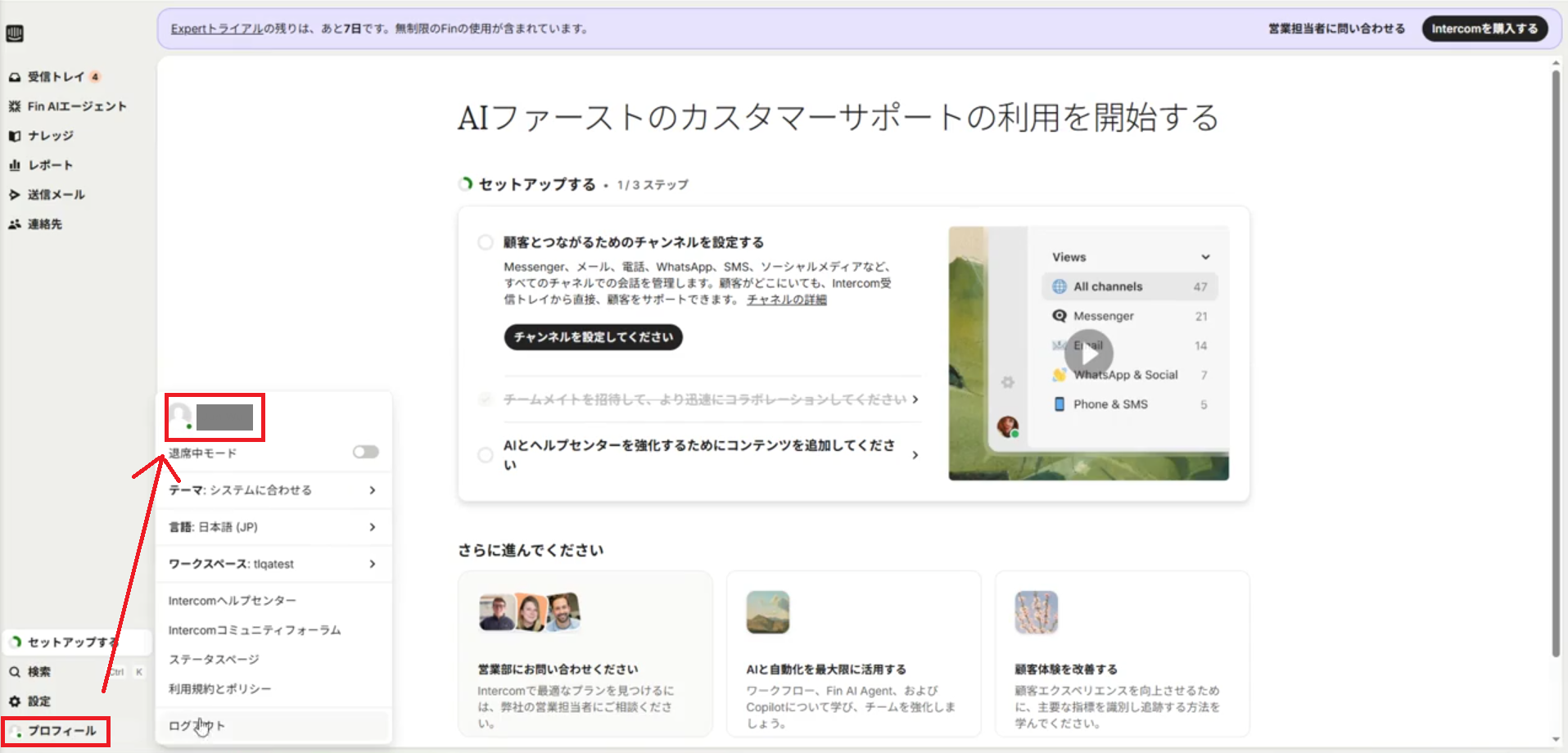Screen dimensions: 1568x753
Task: Click the 顧客体験を改善する card title
Action: [x=1066, y=670]
